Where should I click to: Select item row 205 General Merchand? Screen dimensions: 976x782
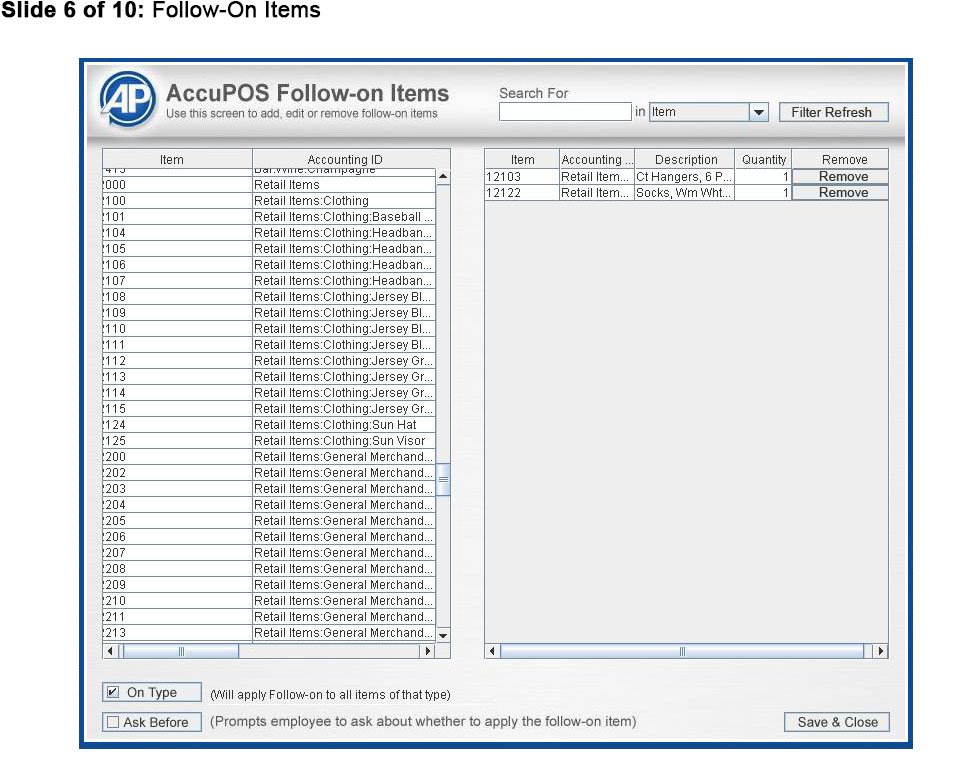coord(269,521)
